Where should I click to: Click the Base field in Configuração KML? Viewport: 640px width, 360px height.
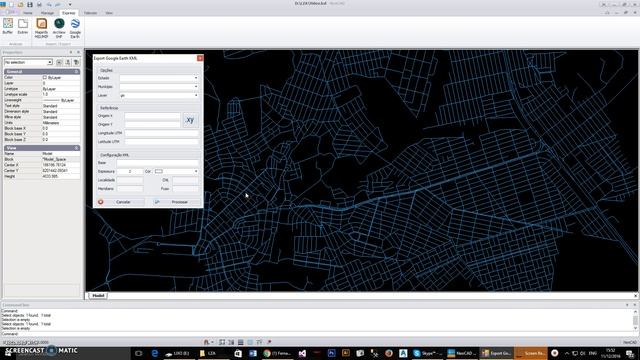[x=158, y=162]
